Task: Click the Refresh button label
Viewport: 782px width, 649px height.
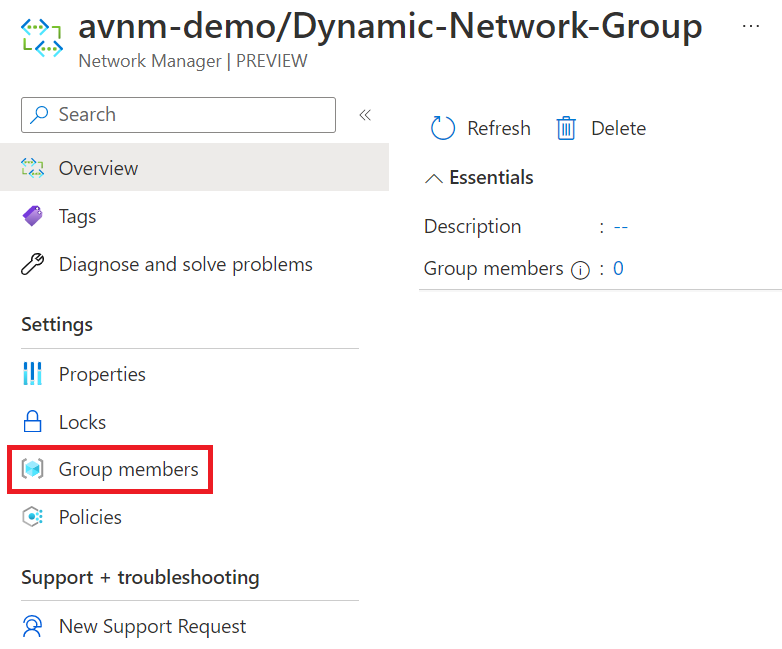Action: [x=499, y=128]
